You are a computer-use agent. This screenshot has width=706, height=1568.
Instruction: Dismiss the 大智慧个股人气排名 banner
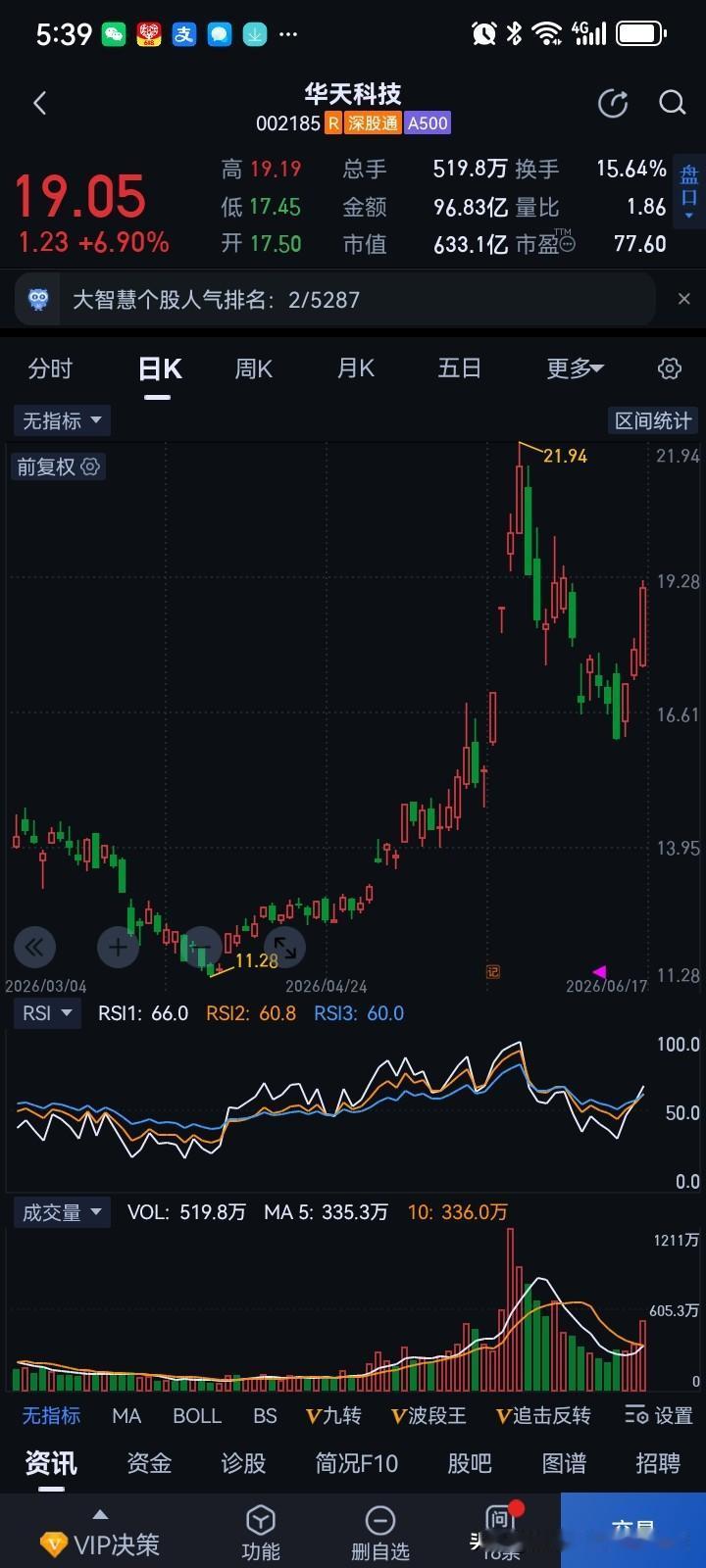click(x=684, y=299)
